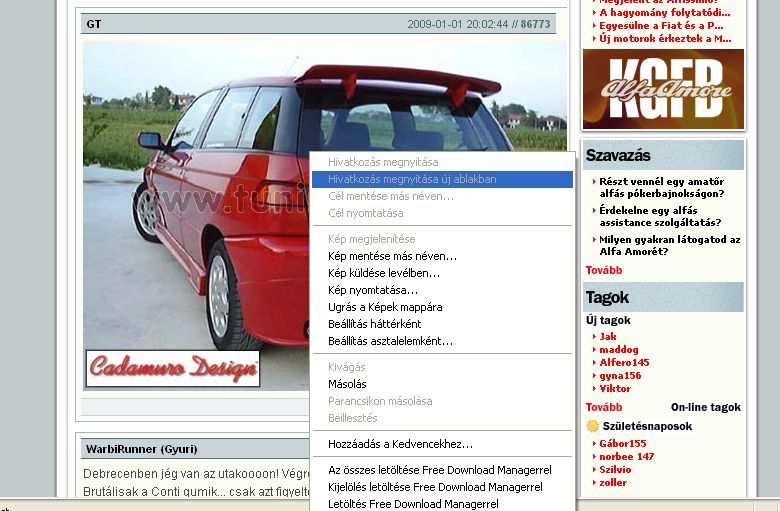The height and width of the screenshot is (511, 780).
Task: Choose 'Beállítás asztalelemként…' option
Action: (x=442, y=341)
